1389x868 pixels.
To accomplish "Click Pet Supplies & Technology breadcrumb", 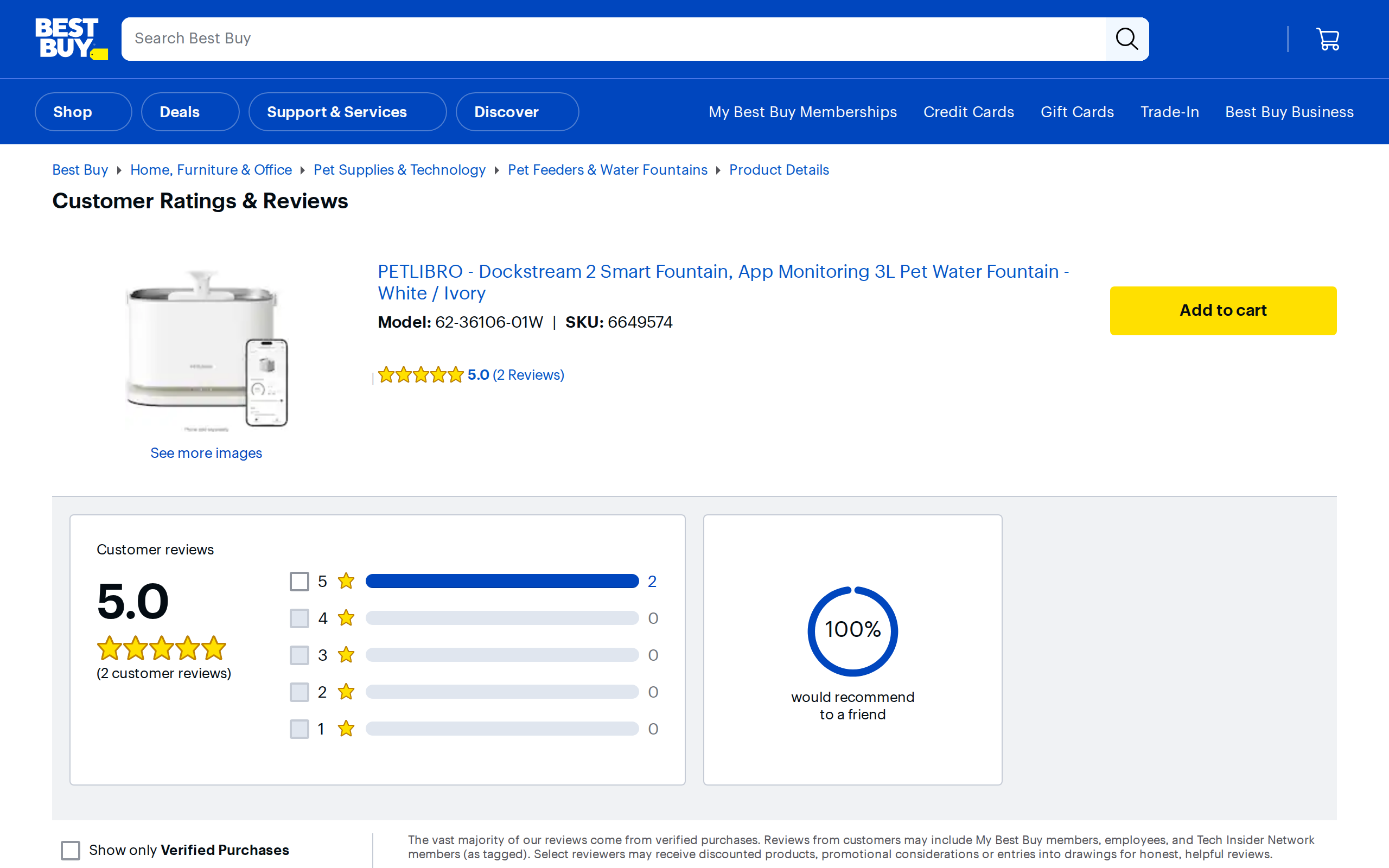I will [x=399, y=170].
